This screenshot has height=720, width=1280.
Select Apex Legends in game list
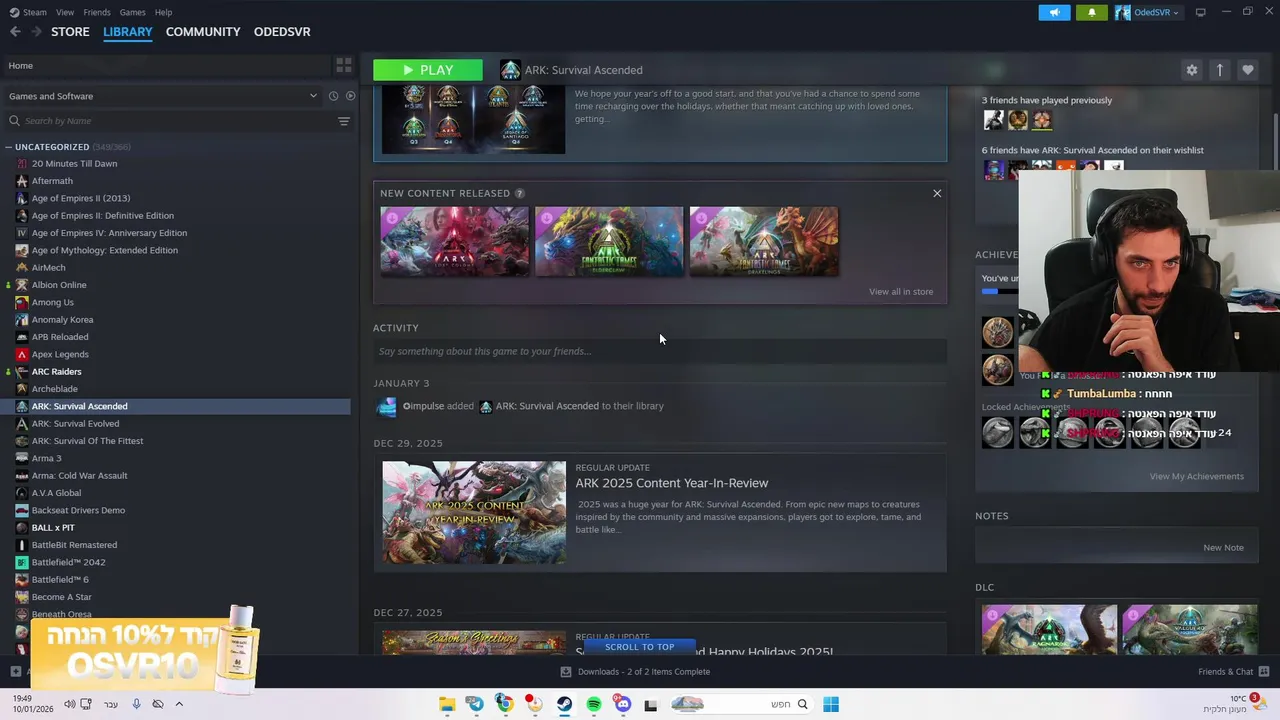60,354
